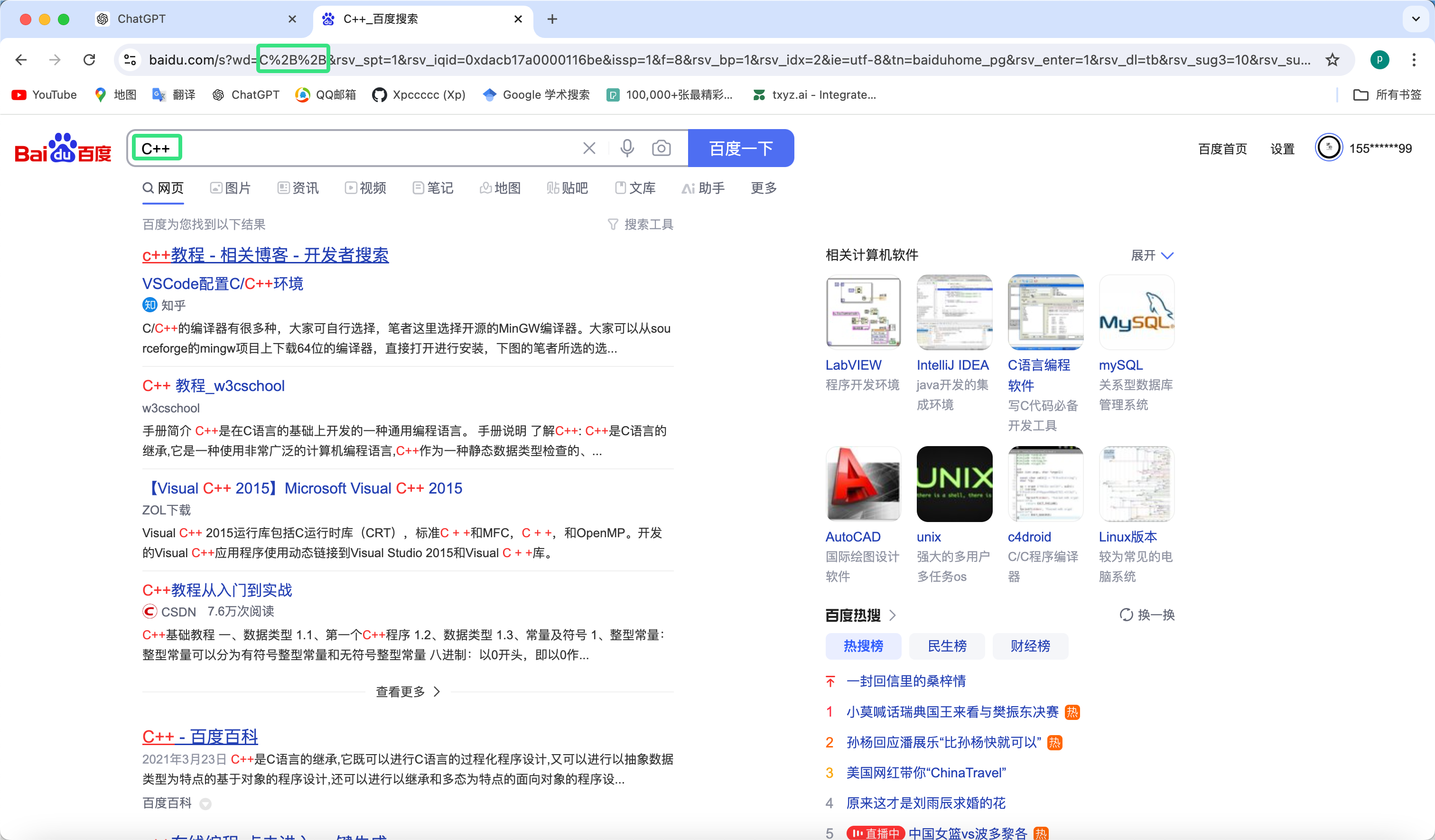Clear the search box with X icon
This screenshot has height=840, width=1435.
point(589,149)
